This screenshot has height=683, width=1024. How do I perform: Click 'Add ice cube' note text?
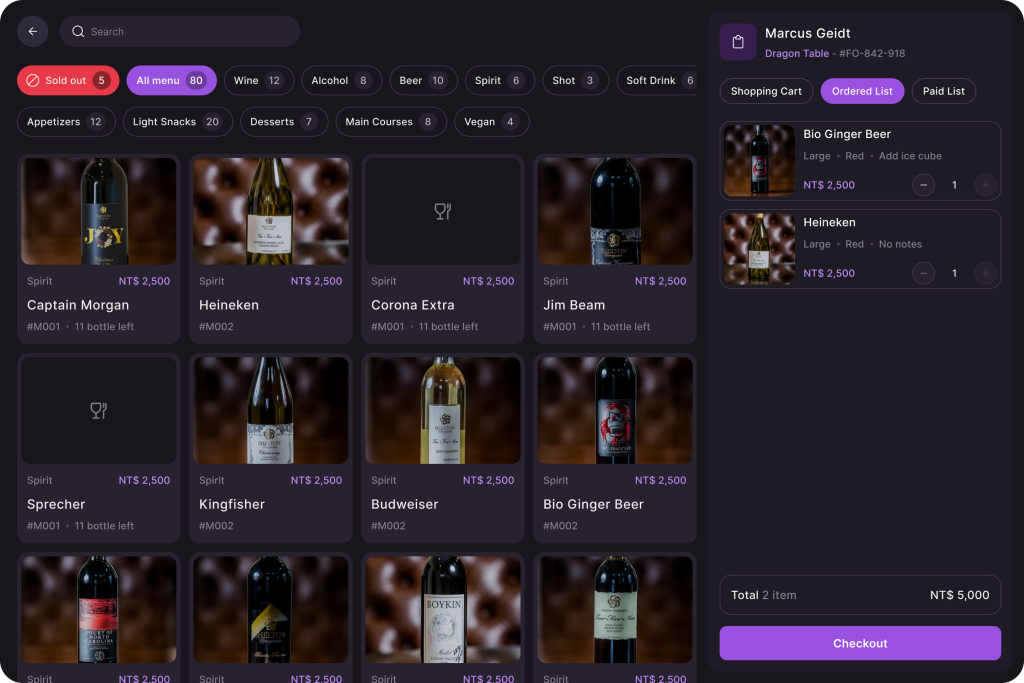pyautogui.click(x=910, y=156)
